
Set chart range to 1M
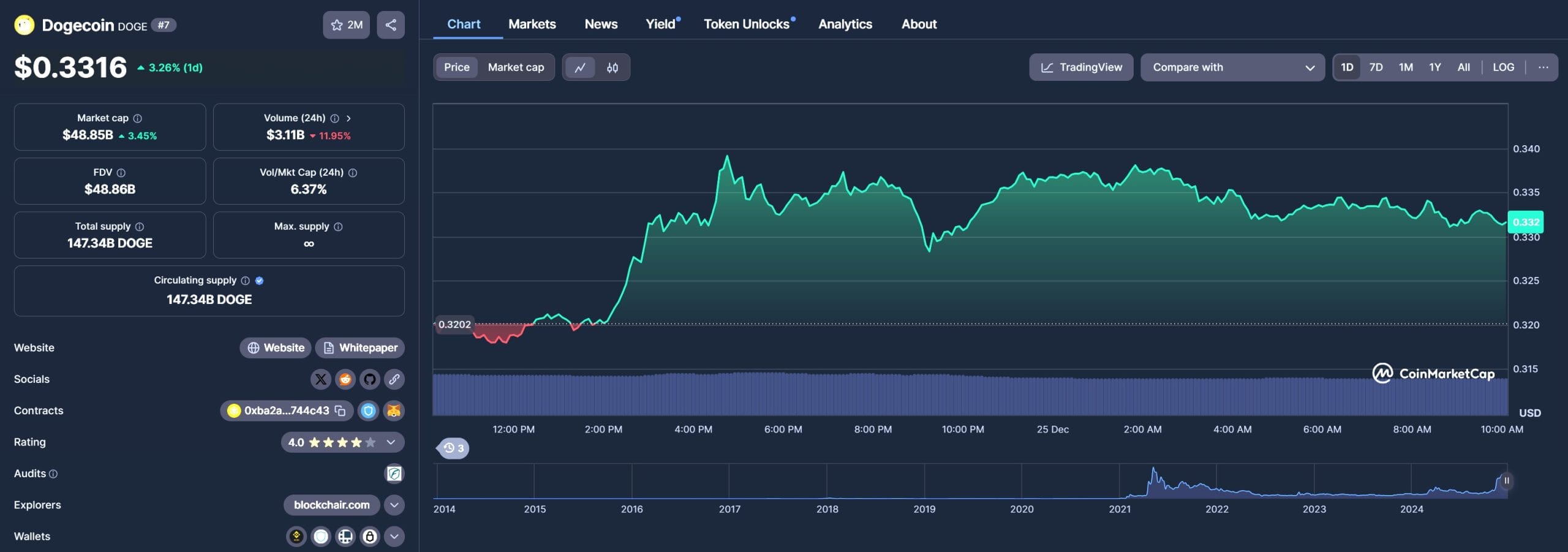click(1406, 67)
